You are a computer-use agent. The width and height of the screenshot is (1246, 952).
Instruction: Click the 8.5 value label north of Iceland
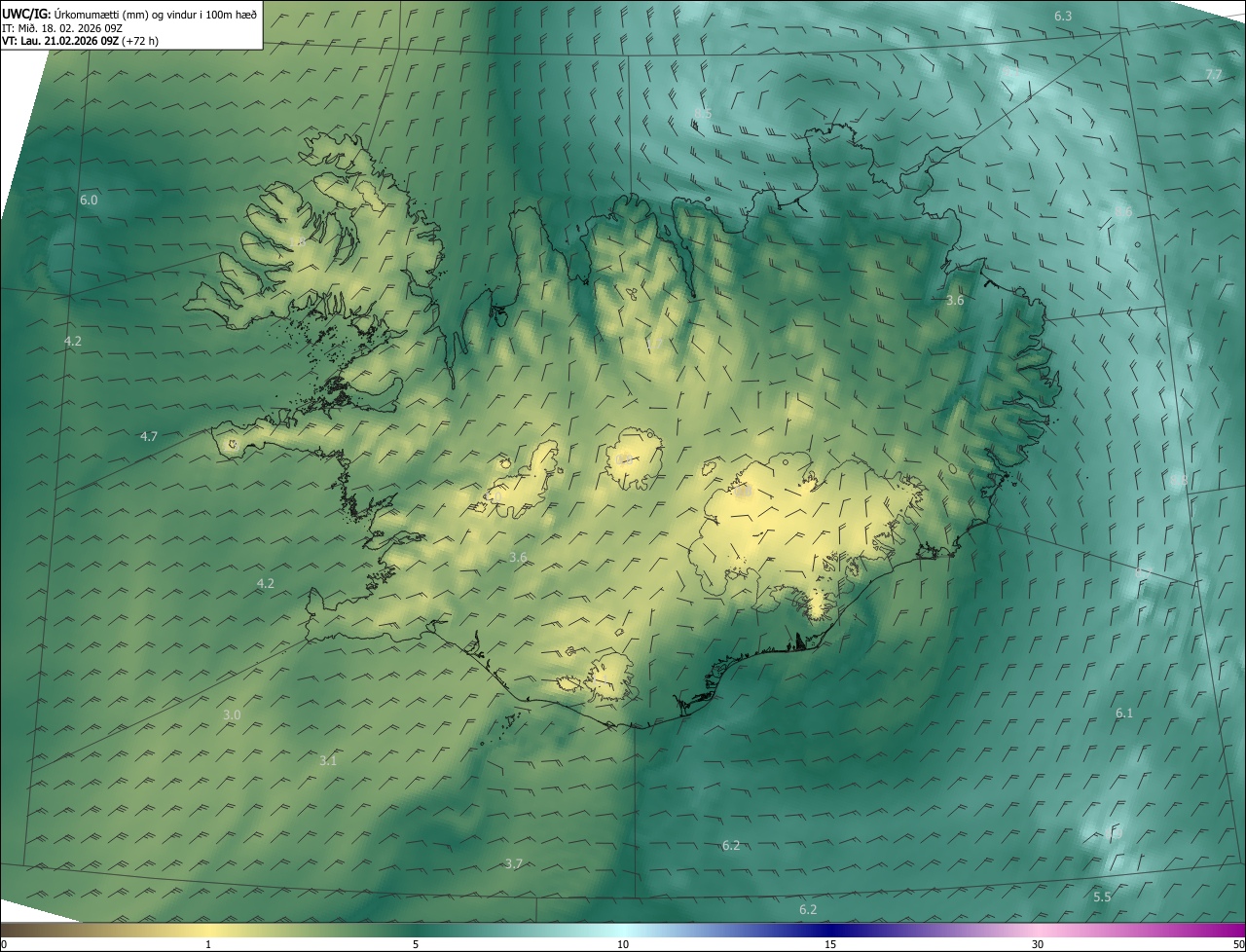point(703,114)
